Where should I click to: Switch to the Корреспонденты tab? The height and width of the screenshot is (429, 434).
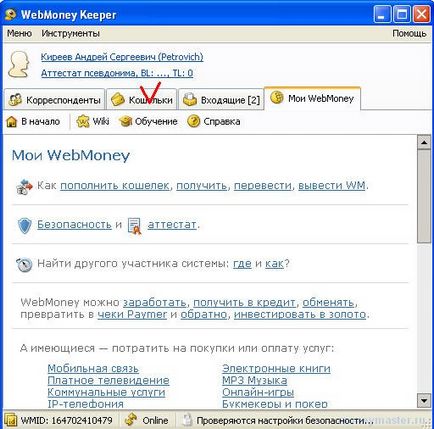coord(54,99)
